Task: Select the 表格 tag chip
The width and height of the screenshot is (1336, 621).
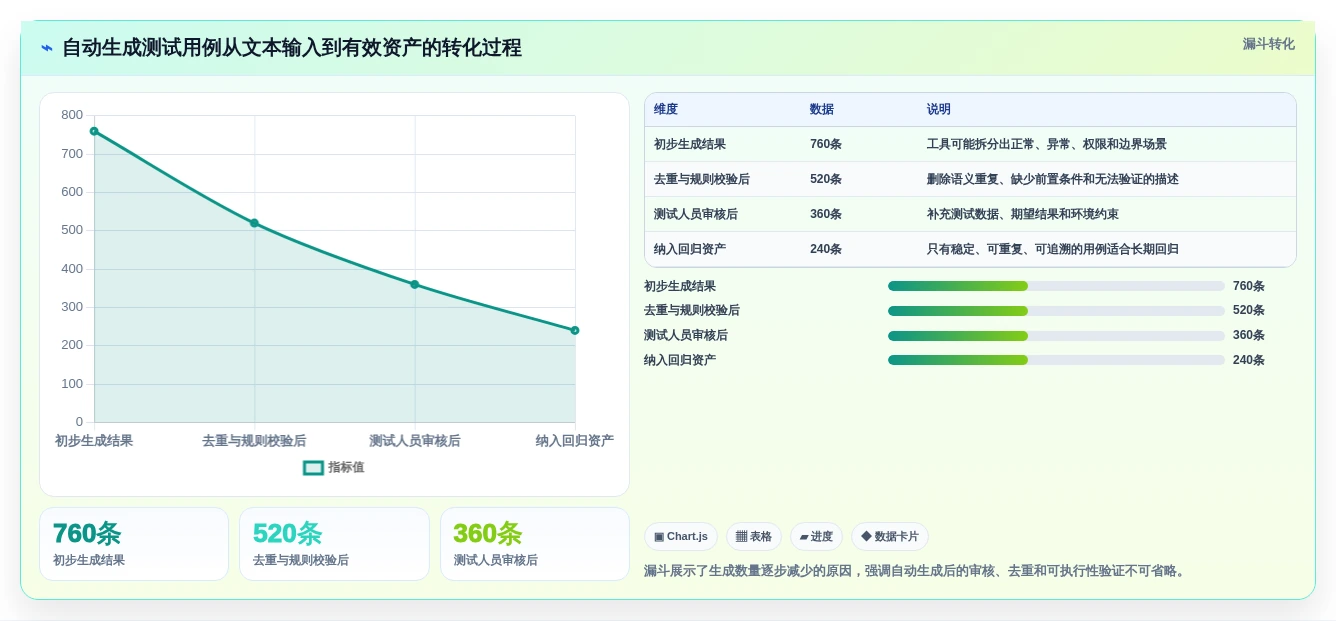Action: pos(754,536)
